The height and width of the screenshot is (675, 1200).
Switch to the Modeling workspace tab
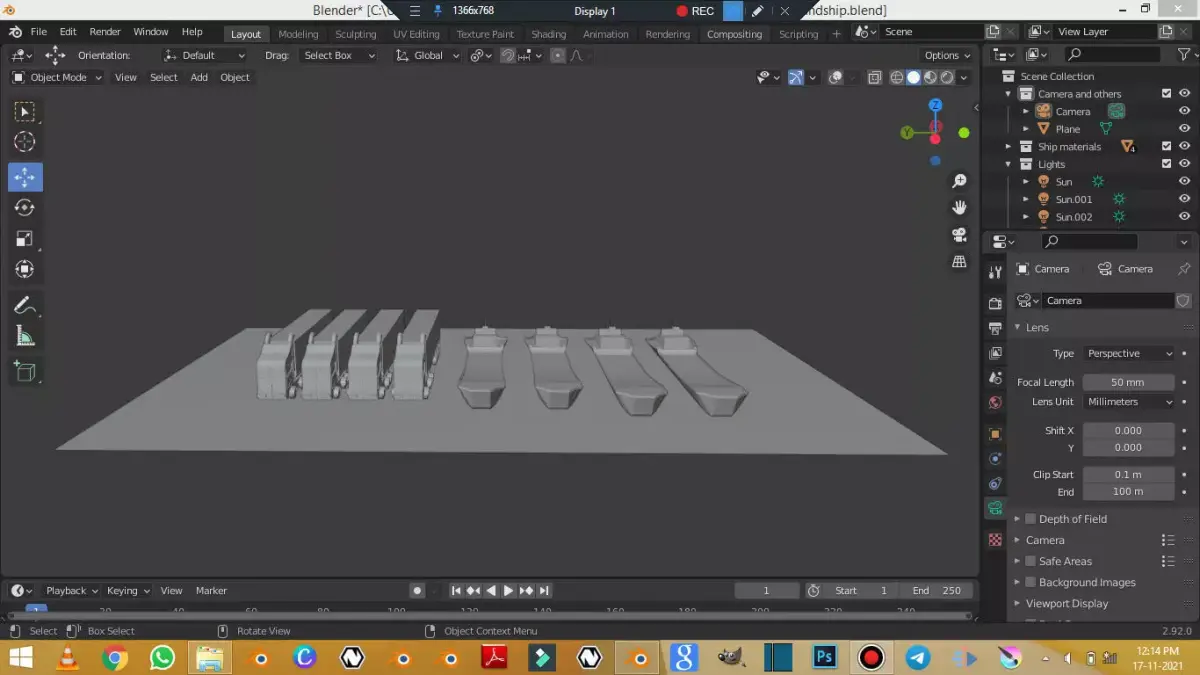(x=298, y=34)
